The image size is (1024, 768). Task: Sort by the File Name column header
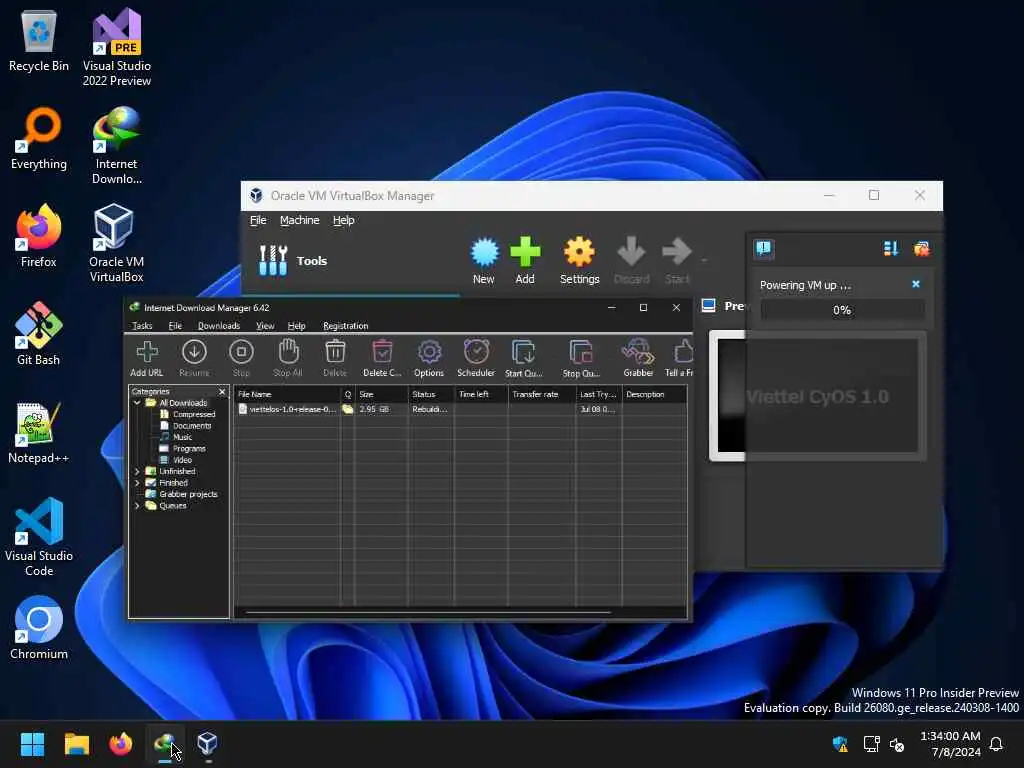(x=287, y=394)
